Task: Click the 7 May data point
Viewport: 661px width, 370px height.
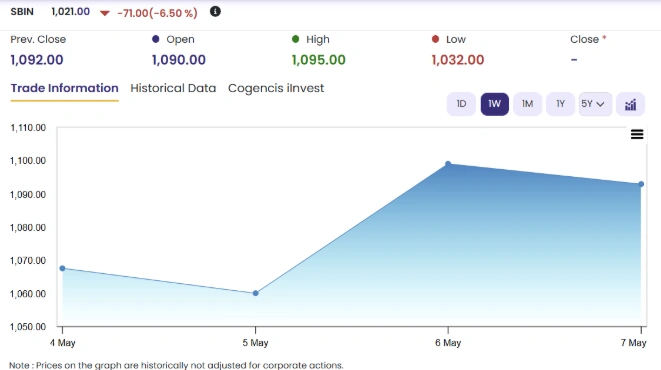Action: point(641,184)
